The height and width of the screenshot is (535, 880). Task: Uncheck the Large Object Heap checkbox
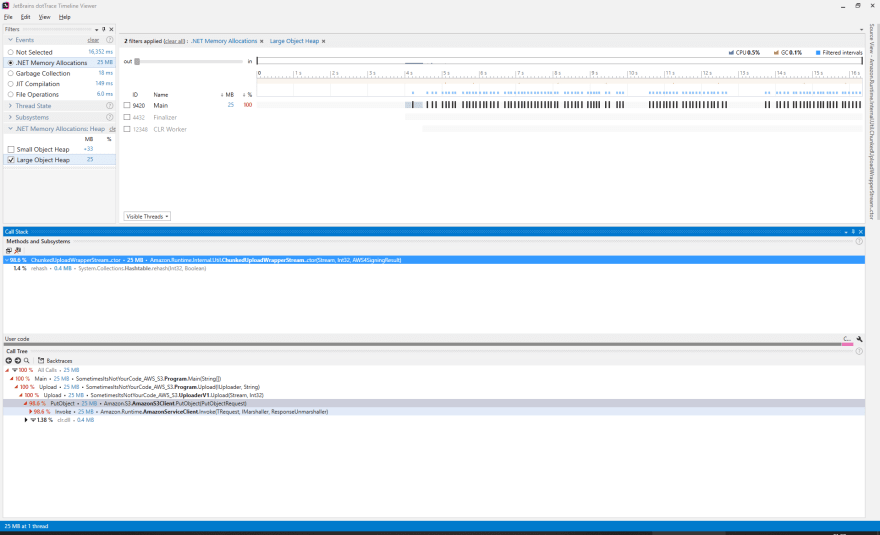(11, 160)
